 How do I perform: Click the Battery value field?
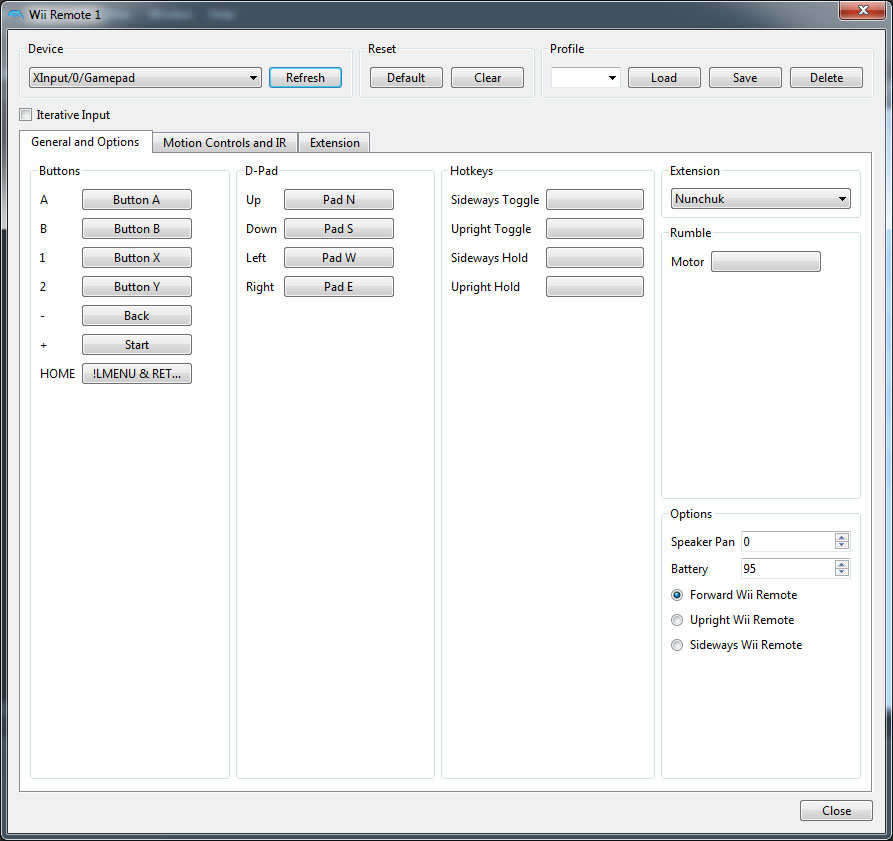[x=788, y=568]
